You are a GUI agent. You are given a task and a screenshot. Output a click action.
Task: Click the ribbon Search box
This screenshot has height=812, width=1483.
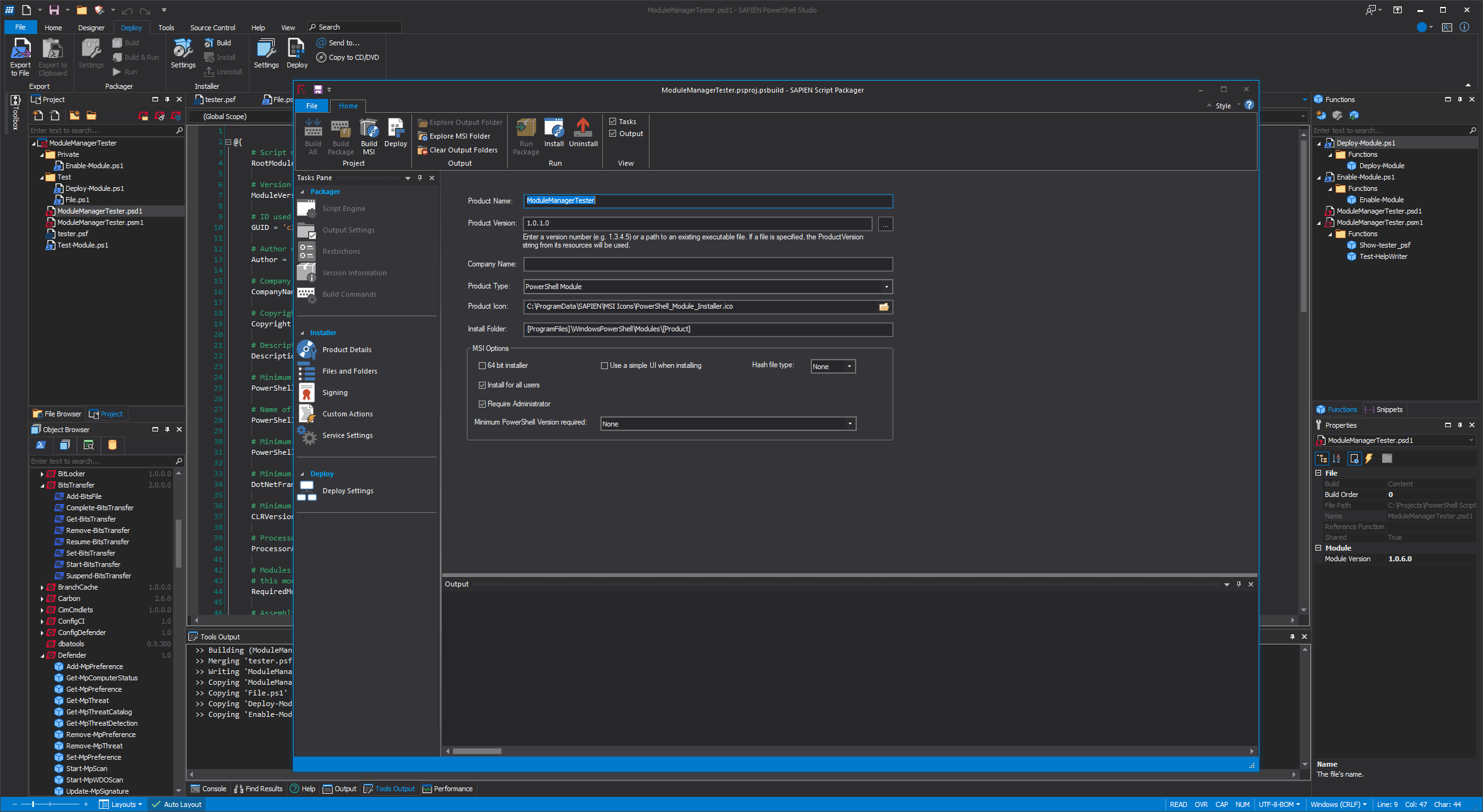click(354, 27)
